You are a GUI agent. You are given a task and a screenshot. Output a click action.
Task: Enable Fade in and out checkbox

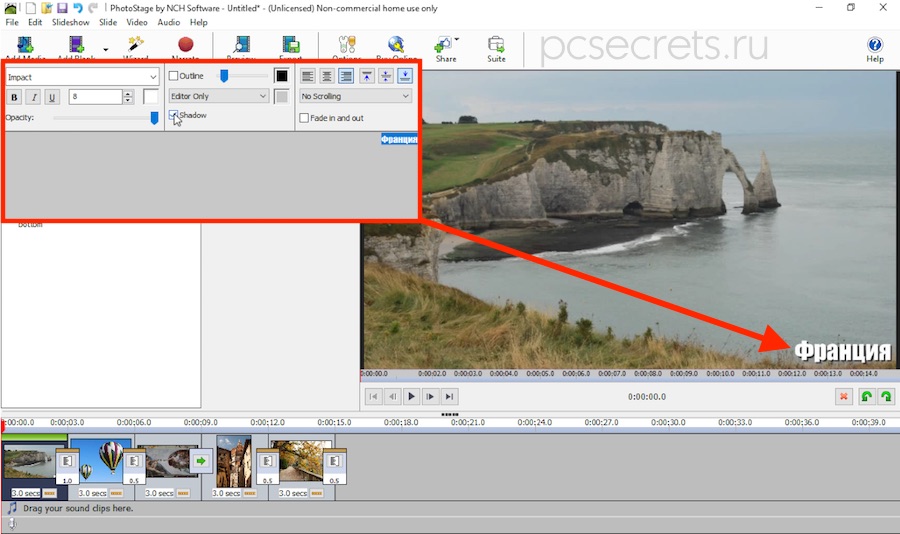(x=304, y=118)
